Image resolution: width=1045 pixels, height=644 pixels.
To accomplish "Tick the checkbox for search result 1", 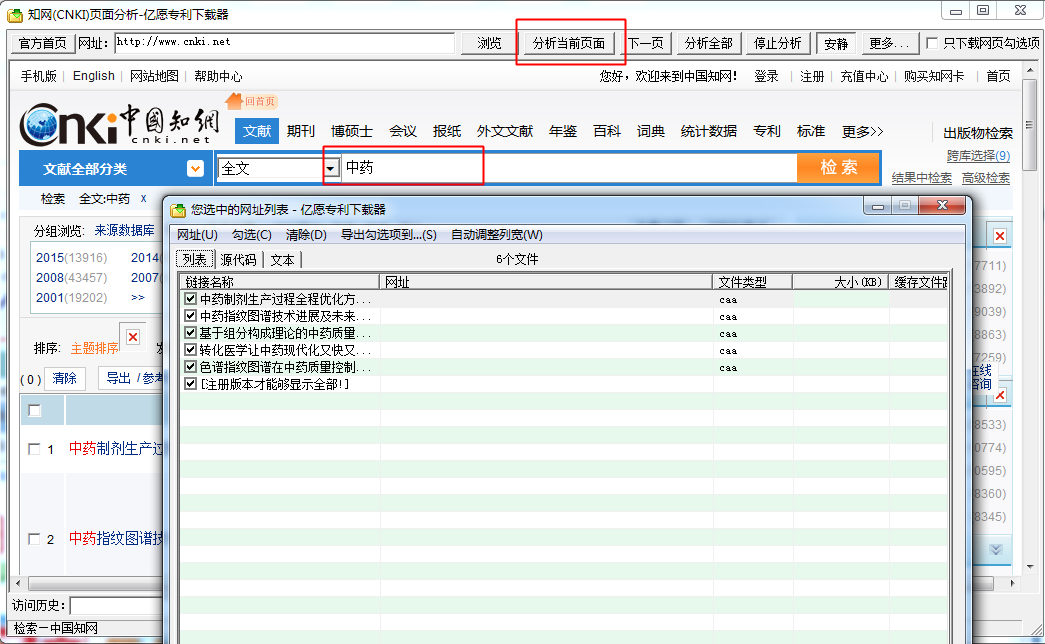I will click(x=34, y=449).
